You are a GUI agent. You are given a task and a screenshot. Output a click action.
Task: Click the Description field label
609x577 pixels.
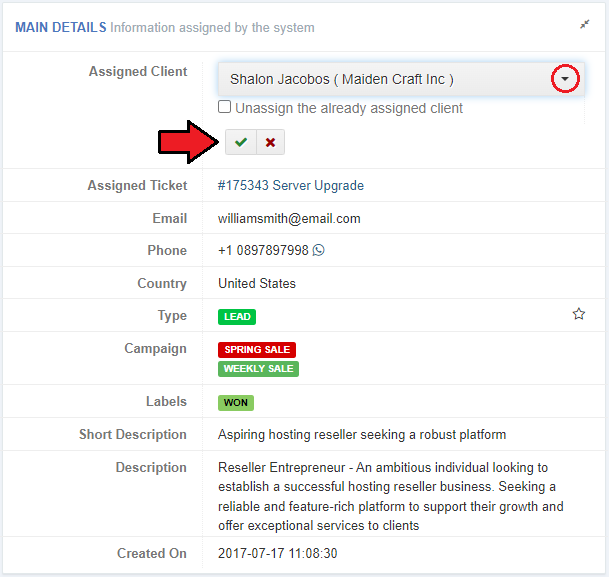pyautogui.click(x=151, y=468)
